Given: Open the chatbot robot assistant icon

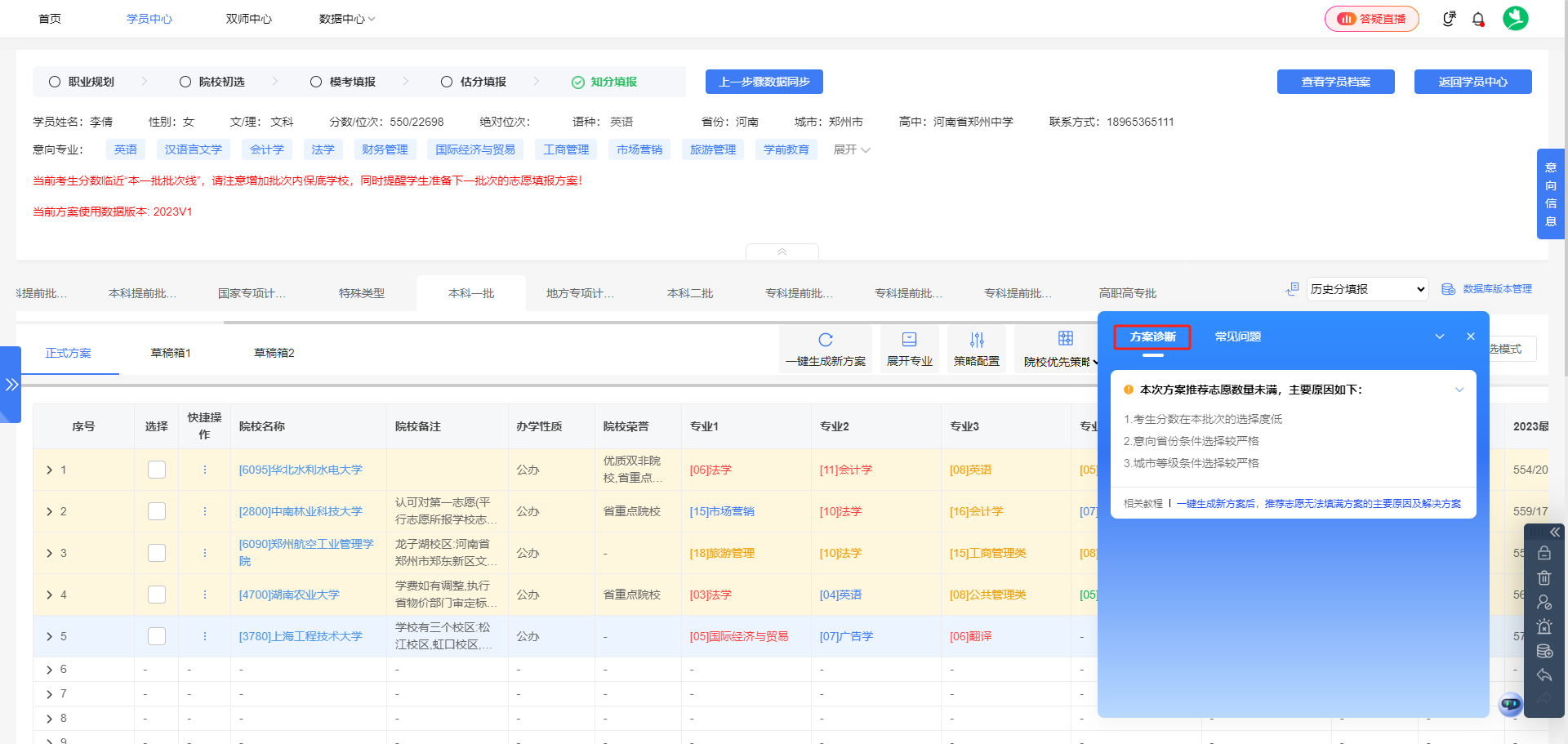Looking at the screenshot, I should click(1511, 703).
